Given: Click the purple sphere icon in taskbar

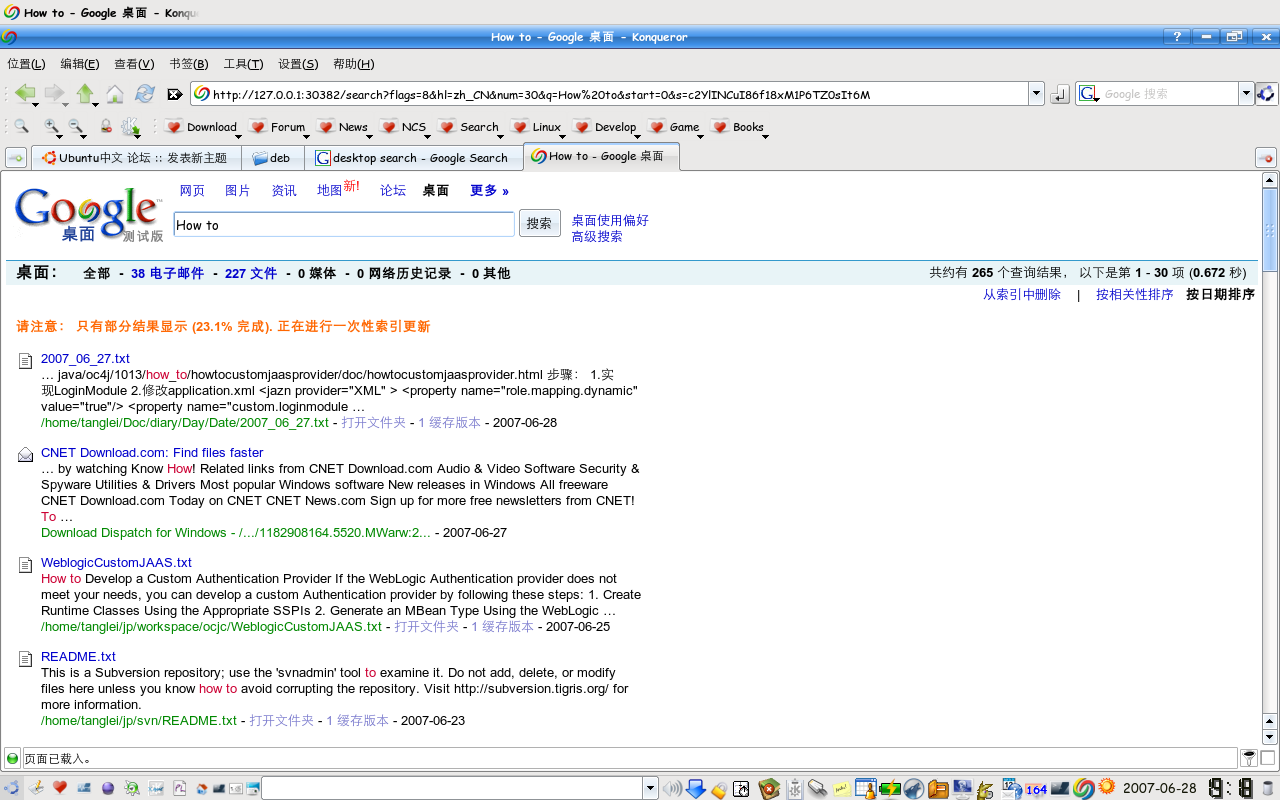Looking at the screenshot, I should click(x=108, y=788).
